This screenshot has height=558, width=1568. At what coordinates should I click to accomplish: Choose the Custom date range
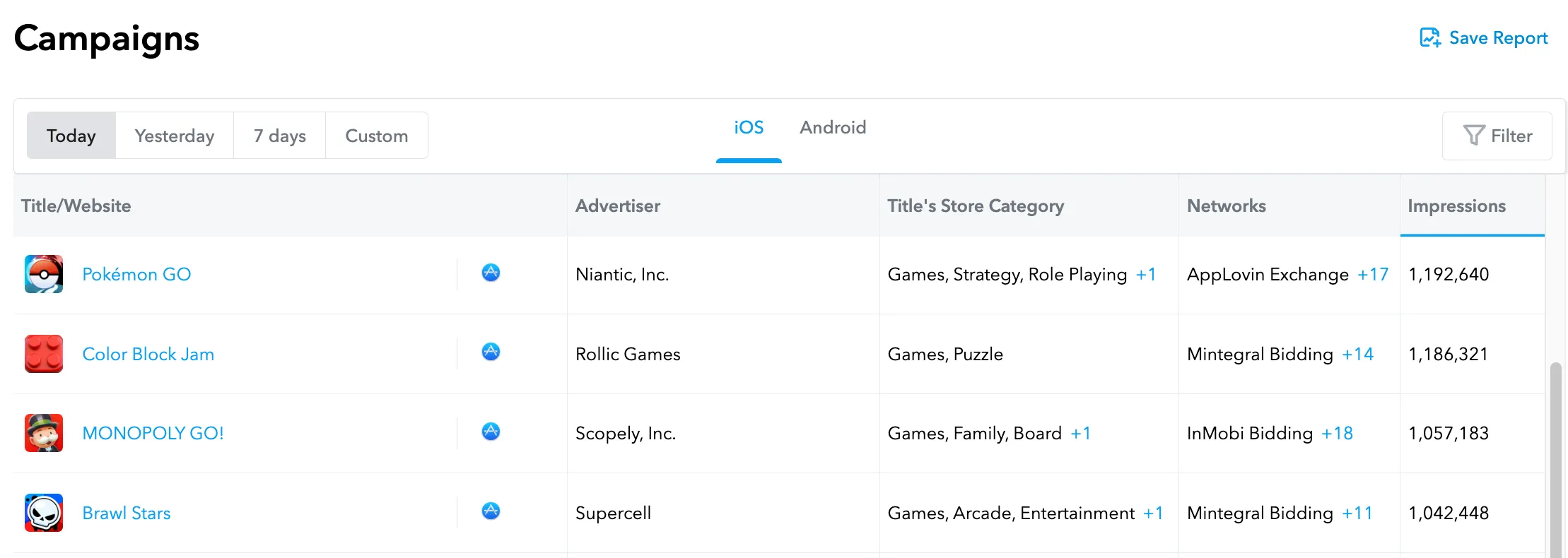point(376,136)
